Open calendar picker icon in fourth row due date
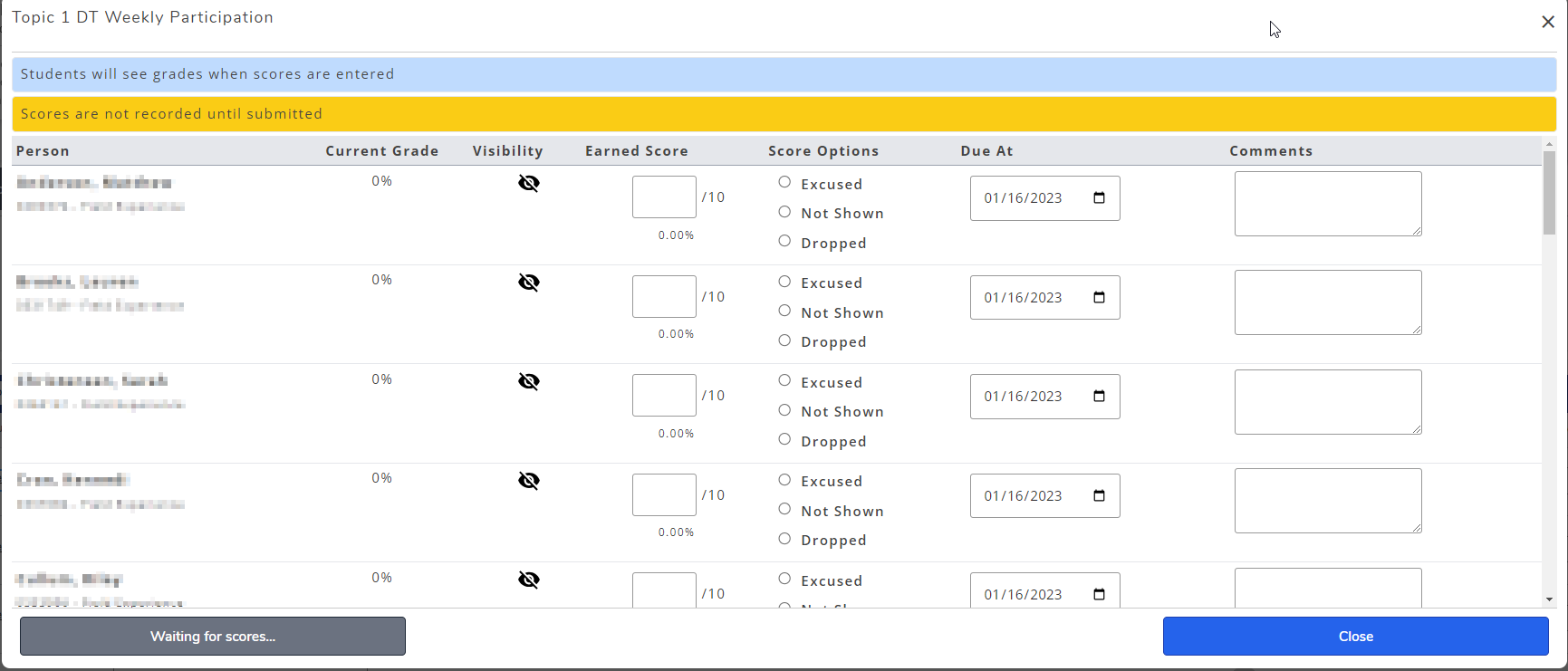 coord(1099,496)
